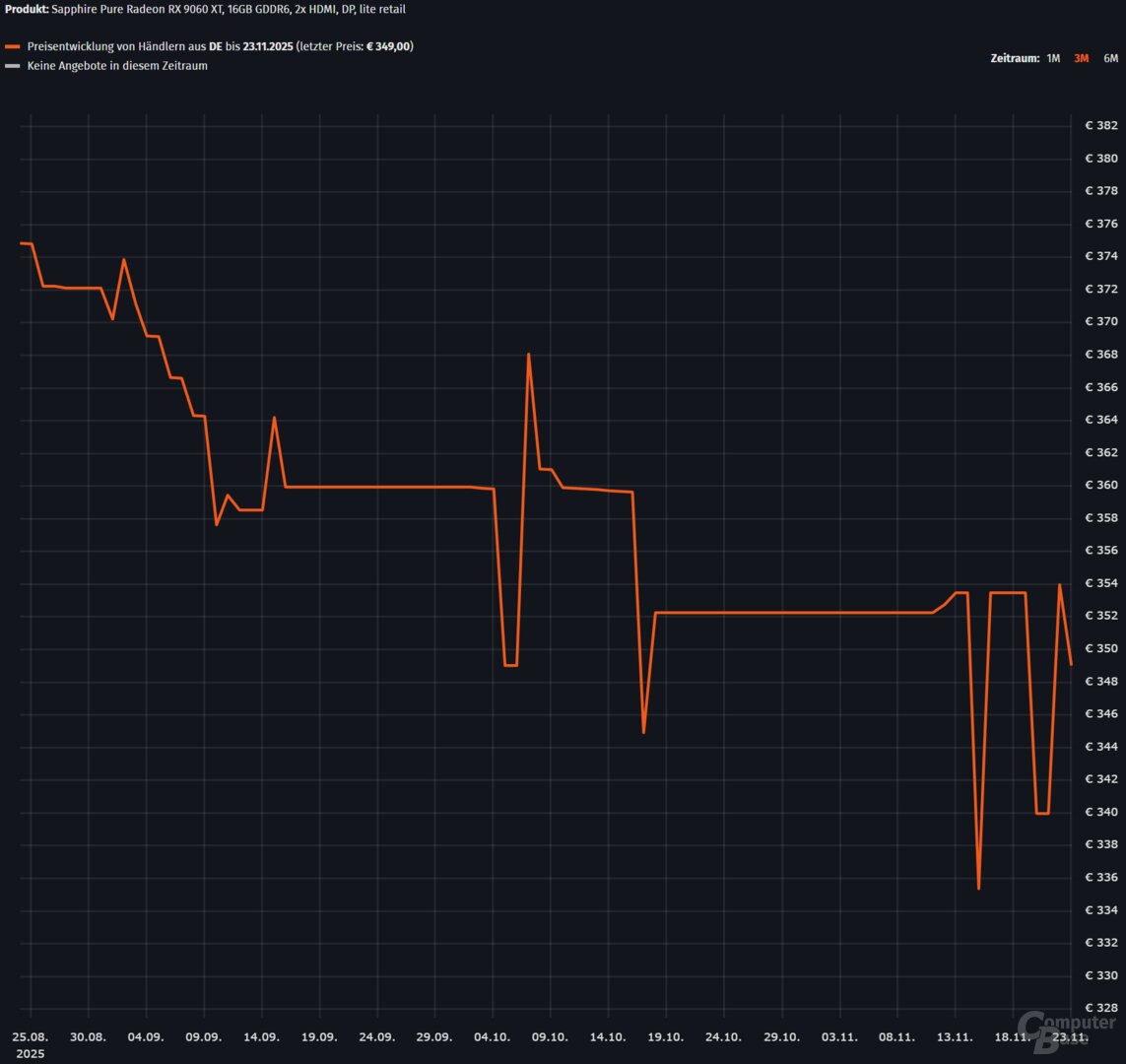Click the 'Keine Angebote in diesem Zeitraum' label
The height and width of the screenshot is (1064, 1126).
[117, 66]
